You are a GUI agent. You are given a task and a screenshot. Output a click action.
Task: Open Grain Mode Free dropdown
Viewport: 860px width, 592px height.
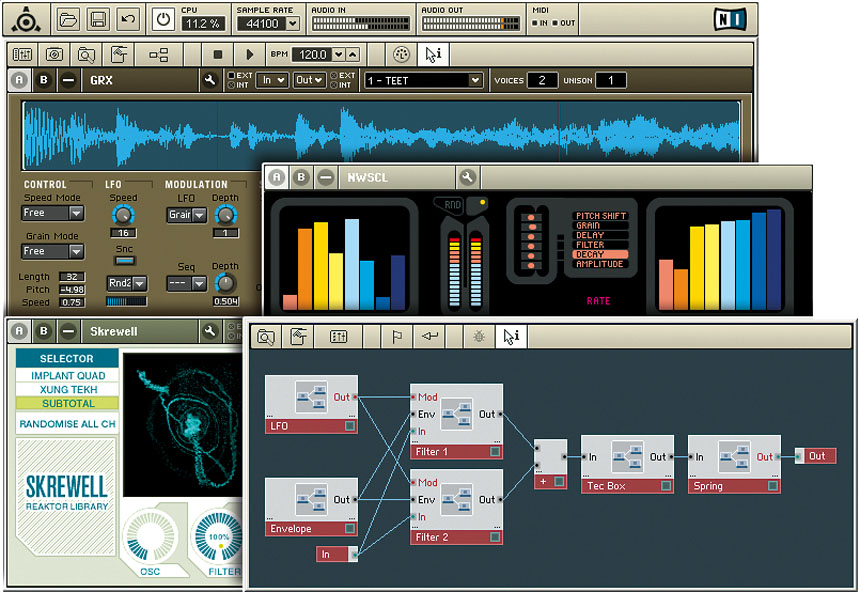coord(53,251)
